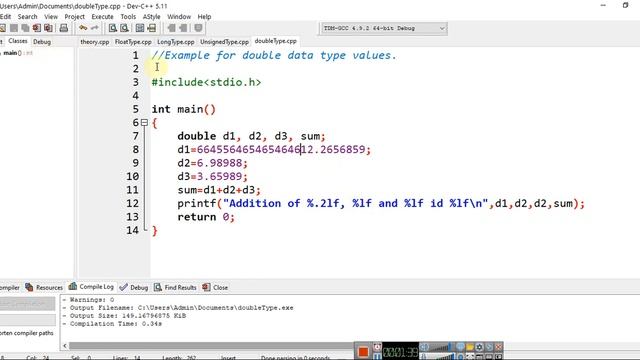640x360 pixels.
Task: Click Close on the bottom panel
Action: [216, 287]
